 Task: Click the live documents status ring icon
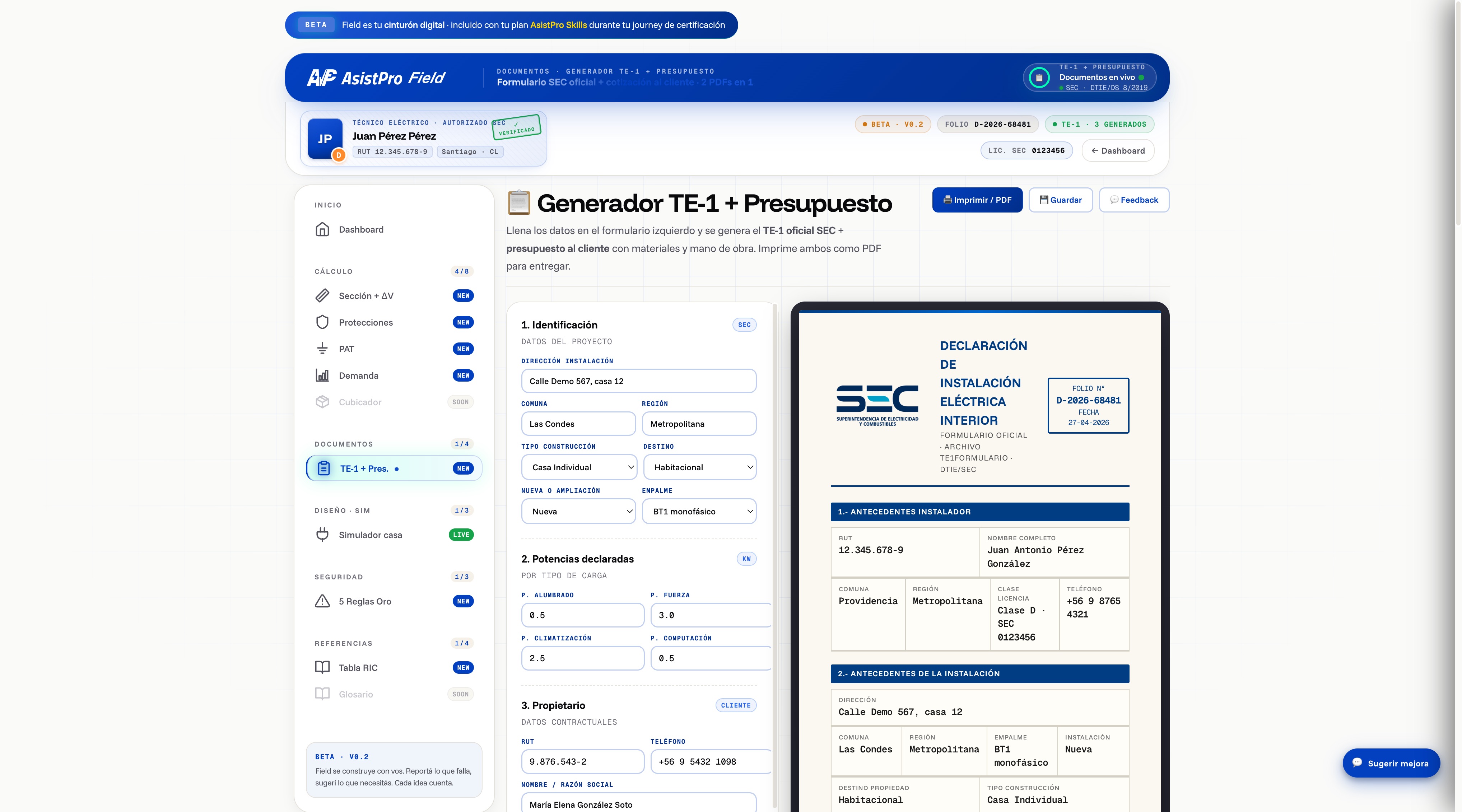point(1039,78)
